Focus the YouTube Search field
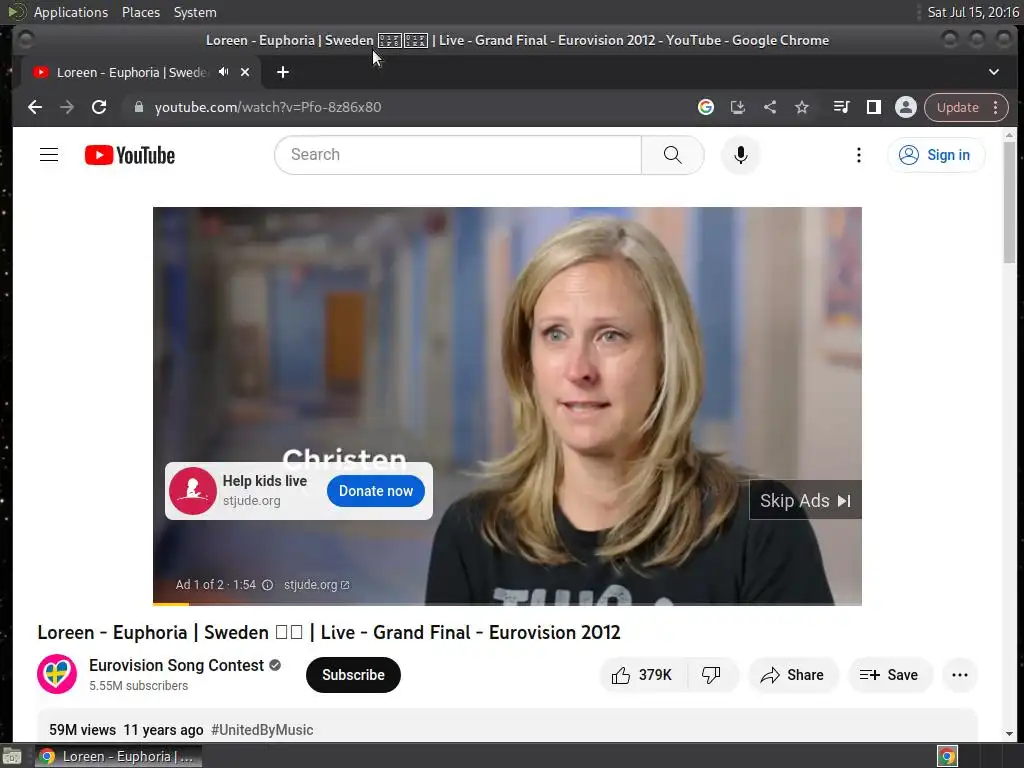Viewport: 1024px width, 768px height. coord(458,155)
